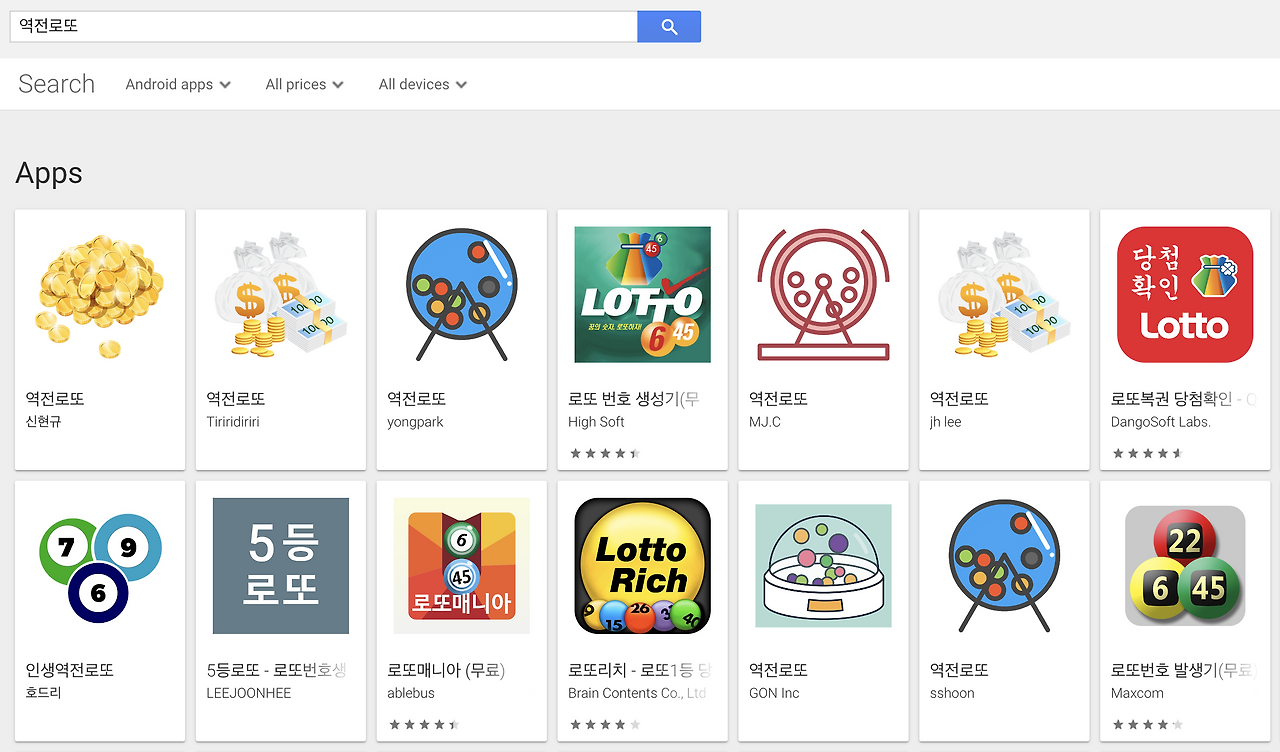This screenshot has height=752, width=1280.
Task: View developer Brain Contents Co., Ltd page
Action: point(638,693)
